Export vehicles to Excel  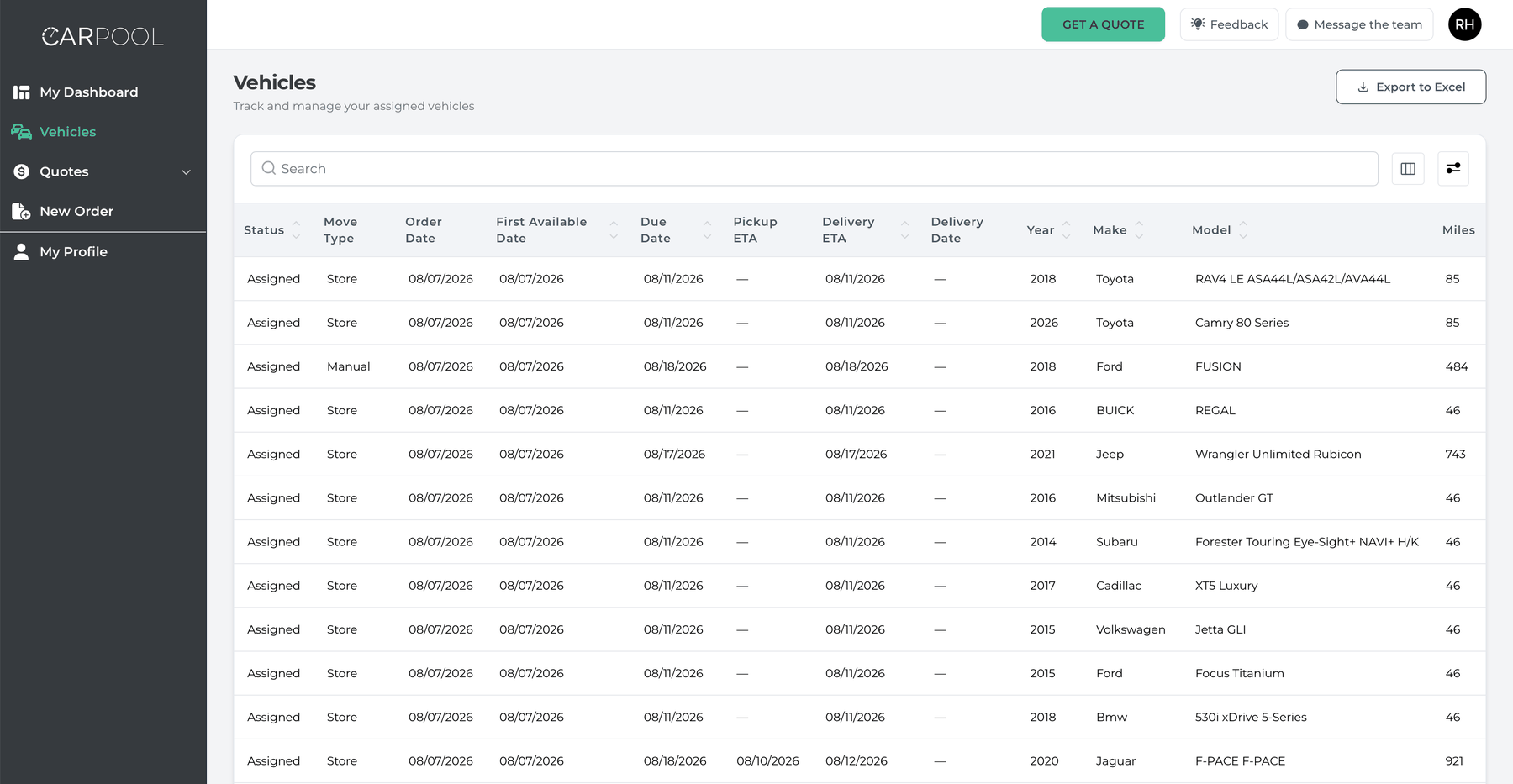1410,87
